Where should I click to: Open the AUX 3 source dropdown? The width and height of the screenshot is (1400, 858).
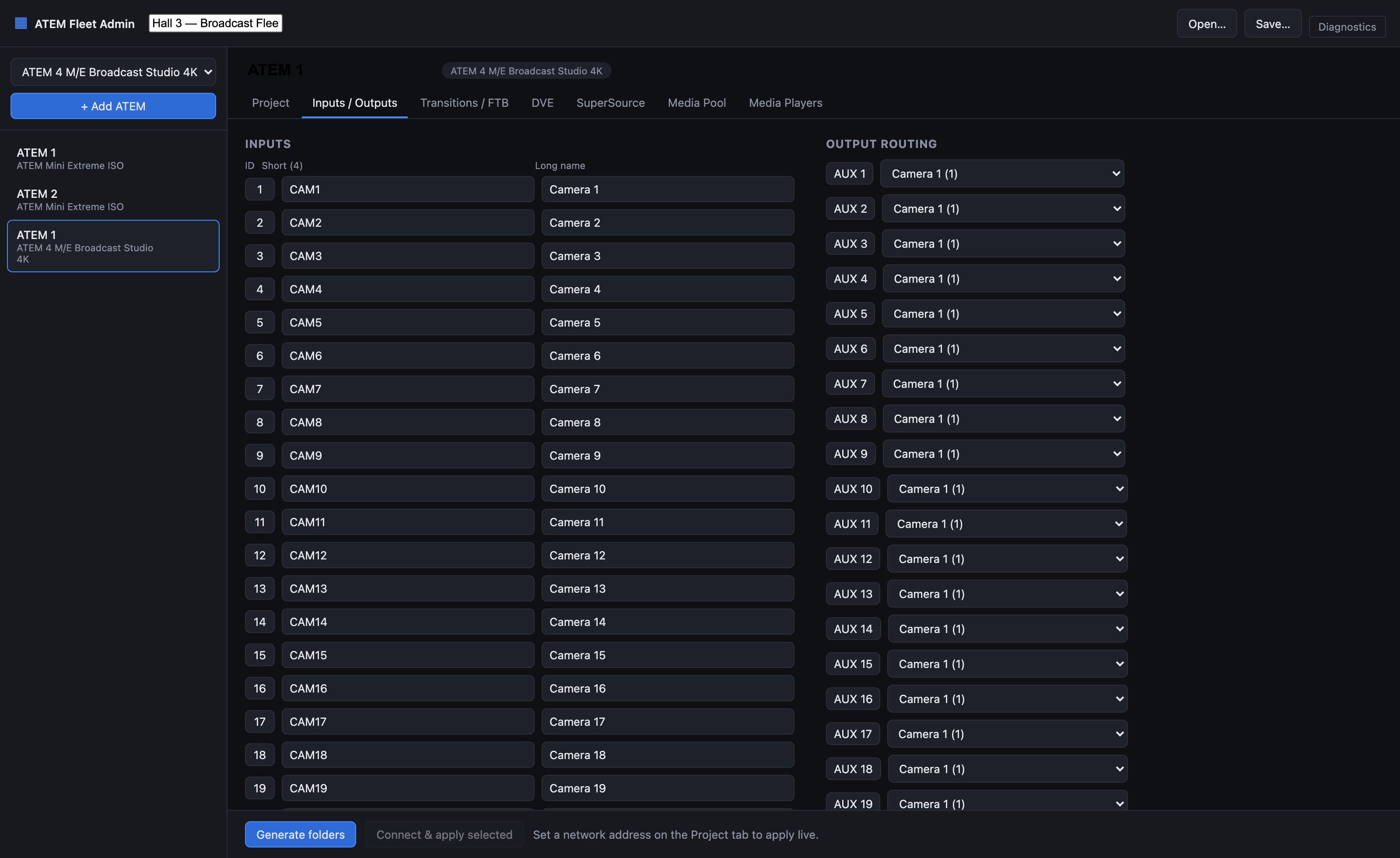click(x=1003, y=244)
